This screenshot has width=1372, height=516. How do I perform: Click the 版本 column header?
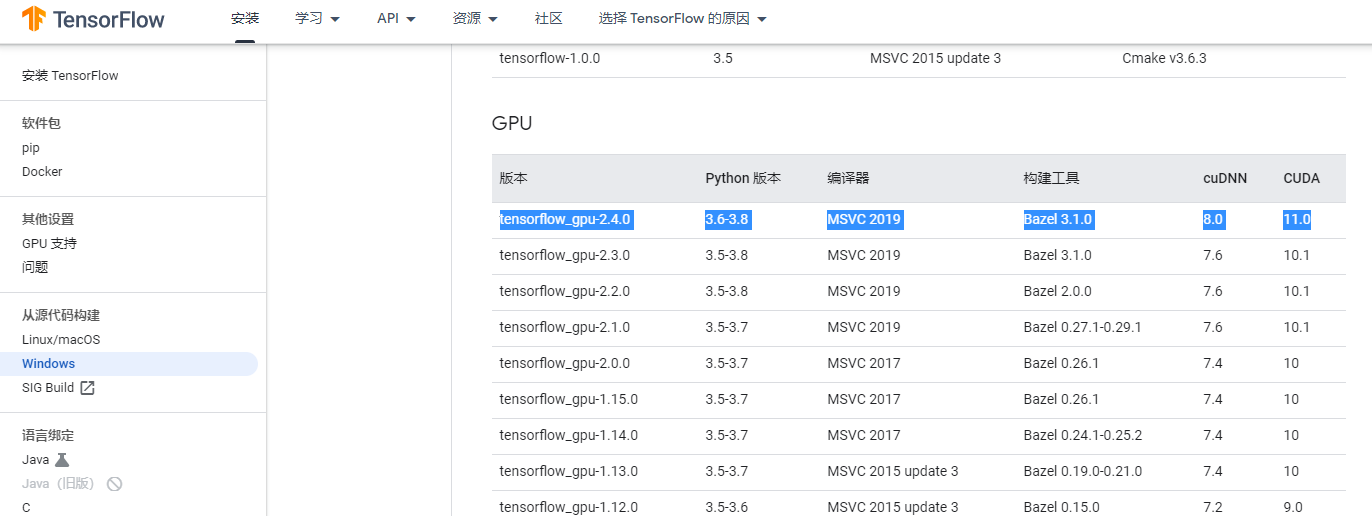pos(513,178)
